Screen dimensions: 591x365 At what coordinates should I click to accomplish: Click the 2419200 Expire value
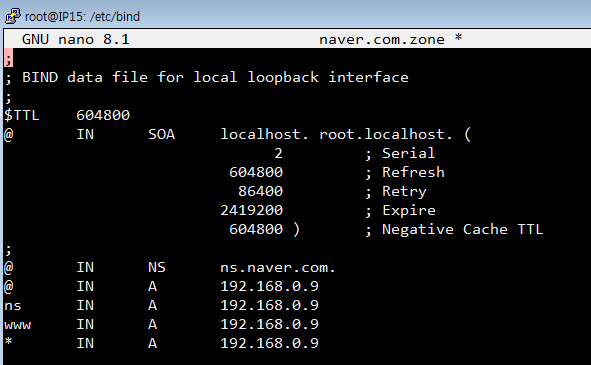pyautogui.click(x=251, y=210)
